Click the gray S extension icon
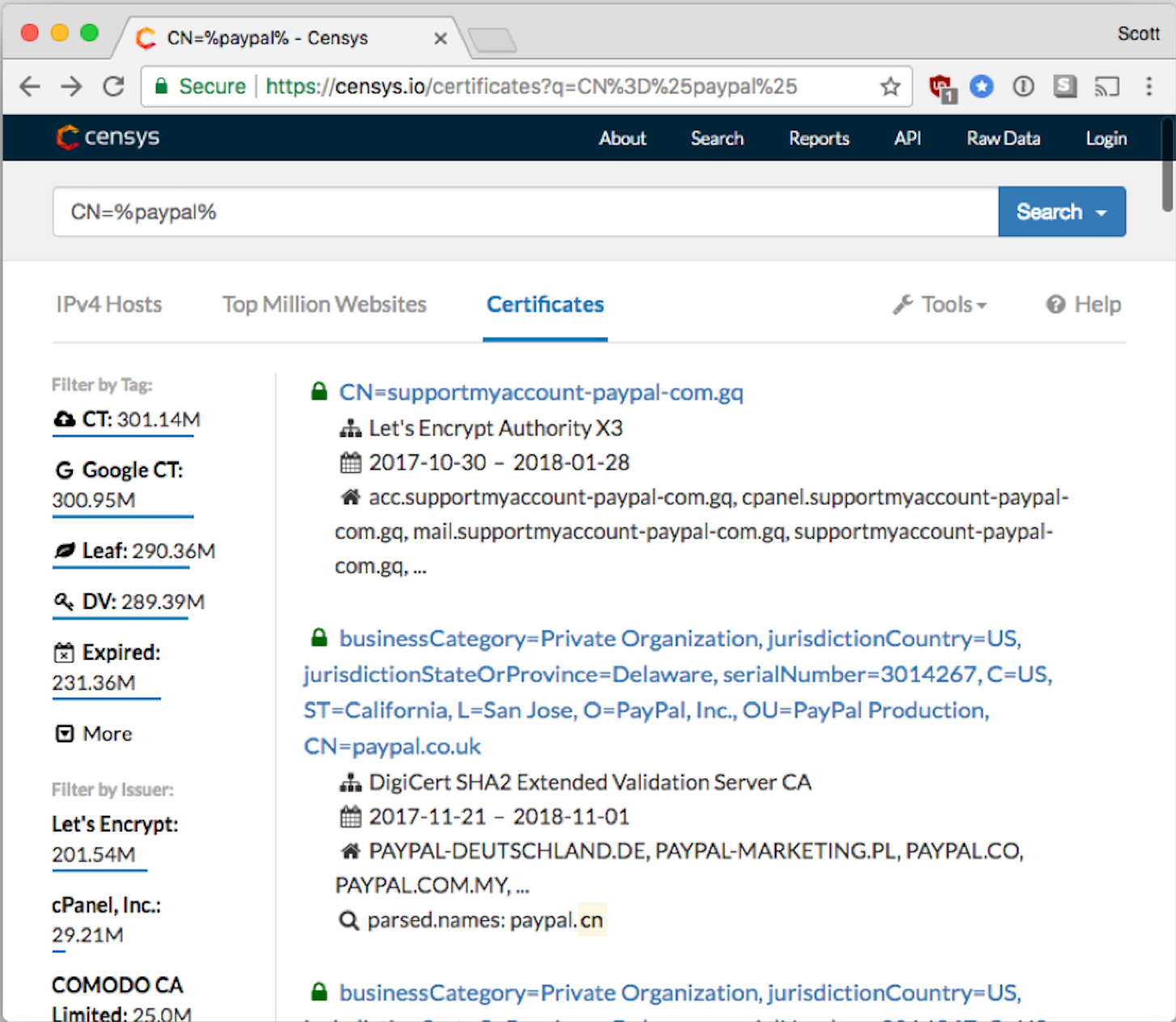Viewport: 1176px width, 1022px height. click(x=1065, y=86)
